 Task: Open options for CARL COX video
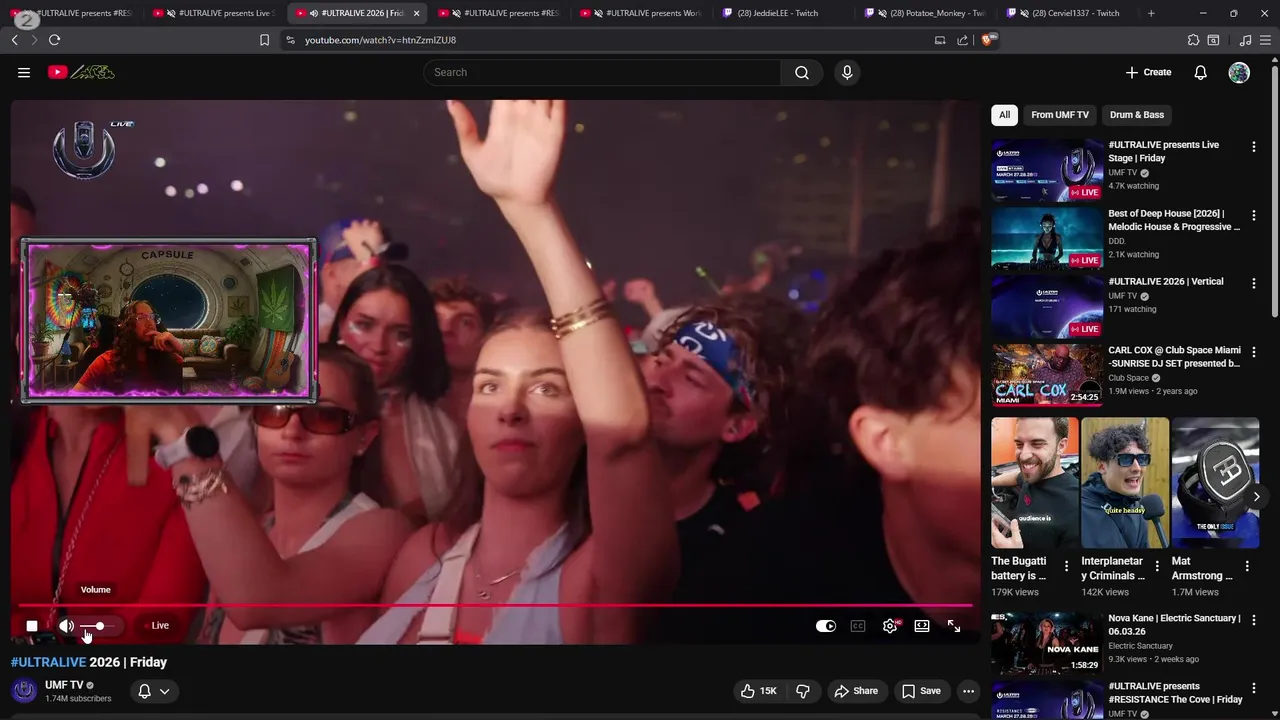1254,352
